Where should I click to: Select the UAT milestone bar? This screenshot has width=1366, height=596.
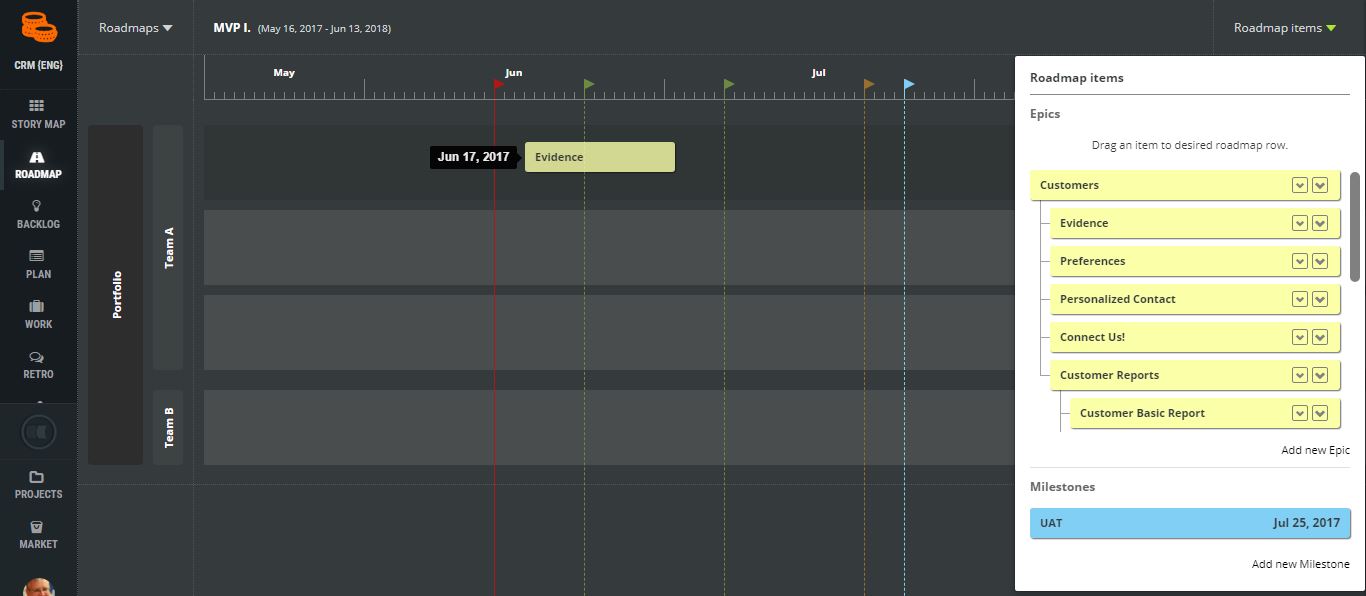1190,523
